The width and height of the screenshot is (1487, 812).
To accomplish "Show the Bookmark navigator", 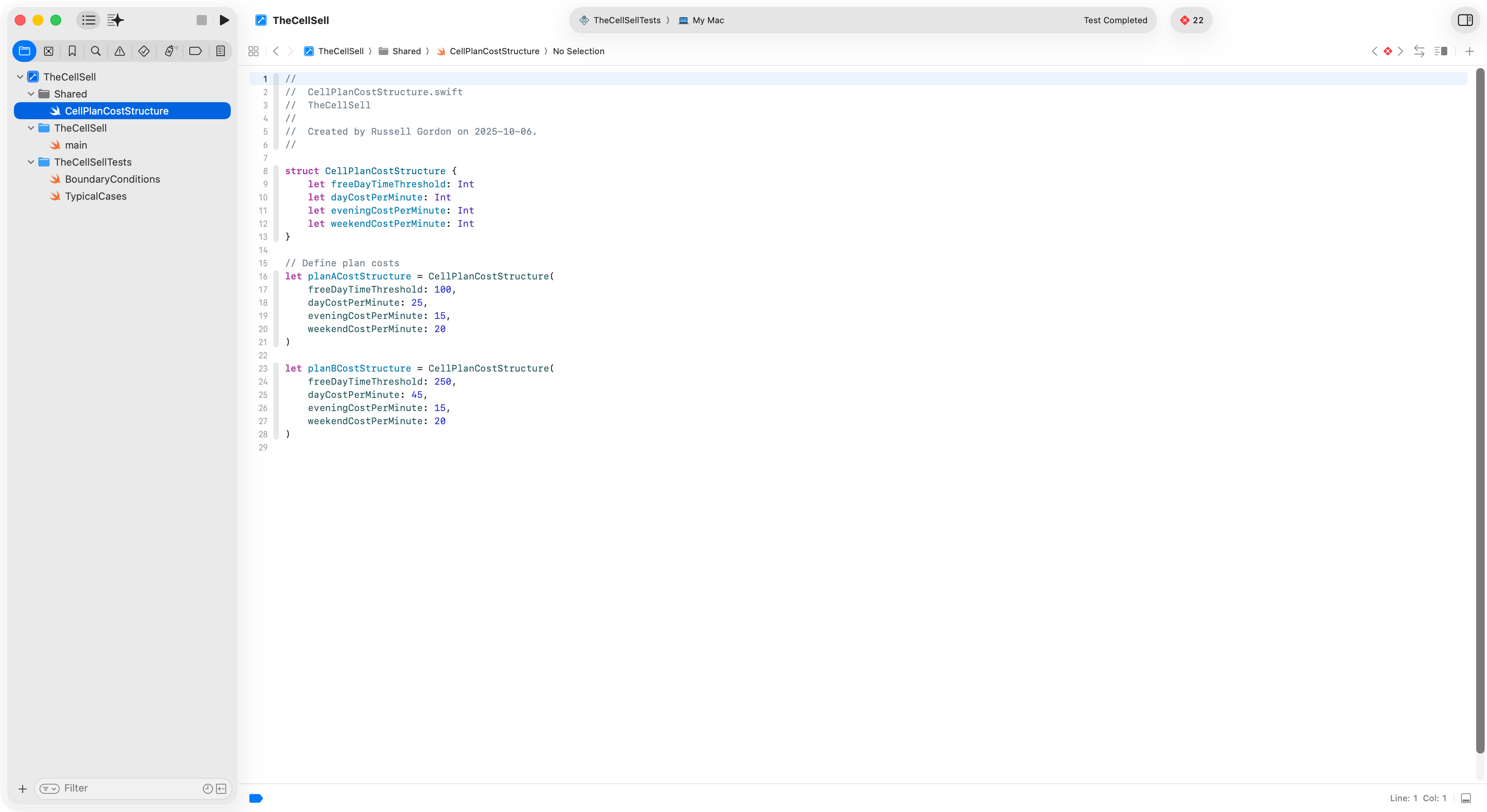I will coord(72,51).
